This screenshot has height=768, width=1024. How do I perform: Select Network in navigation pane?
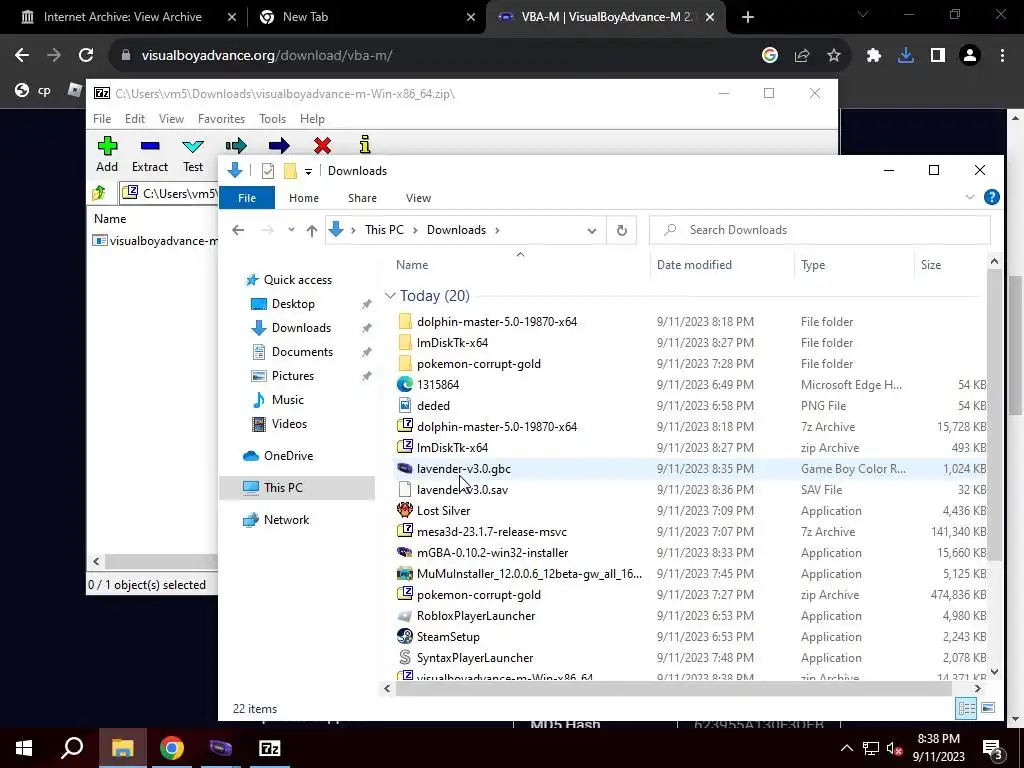click(286, 520)
